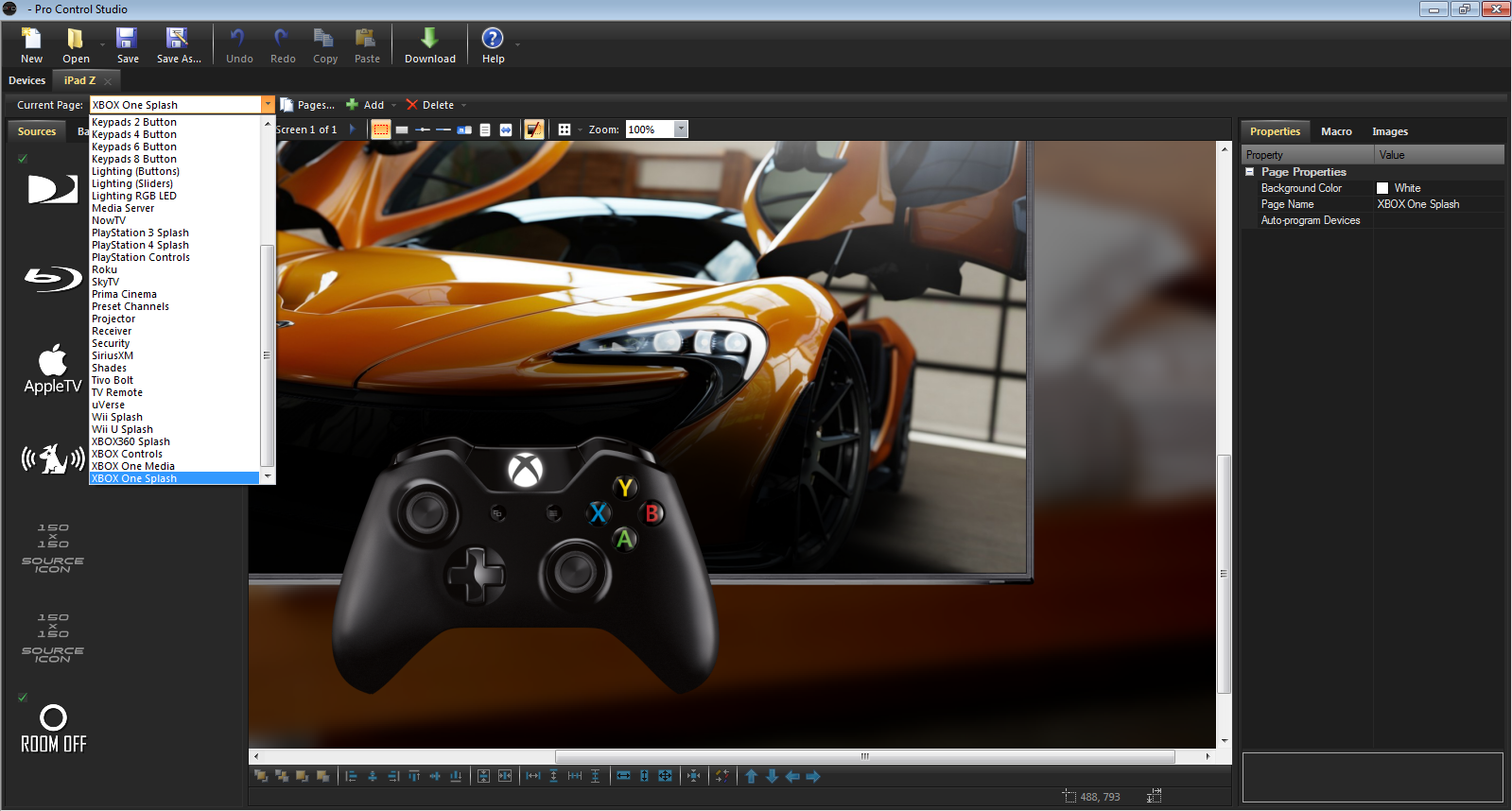Toggle the grid dots icon
Image resolution: width=1512 pixels, height=811 pixels.
(565, 129)
